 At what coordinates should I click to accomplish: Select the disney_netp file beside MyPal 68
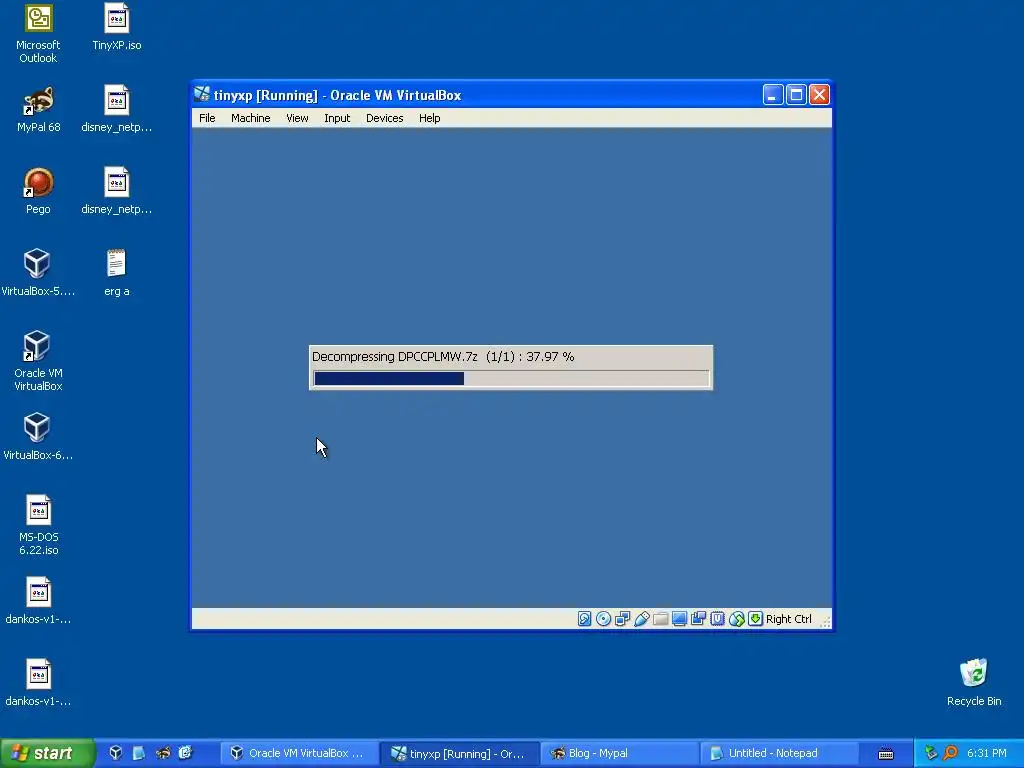pos(116,110)
